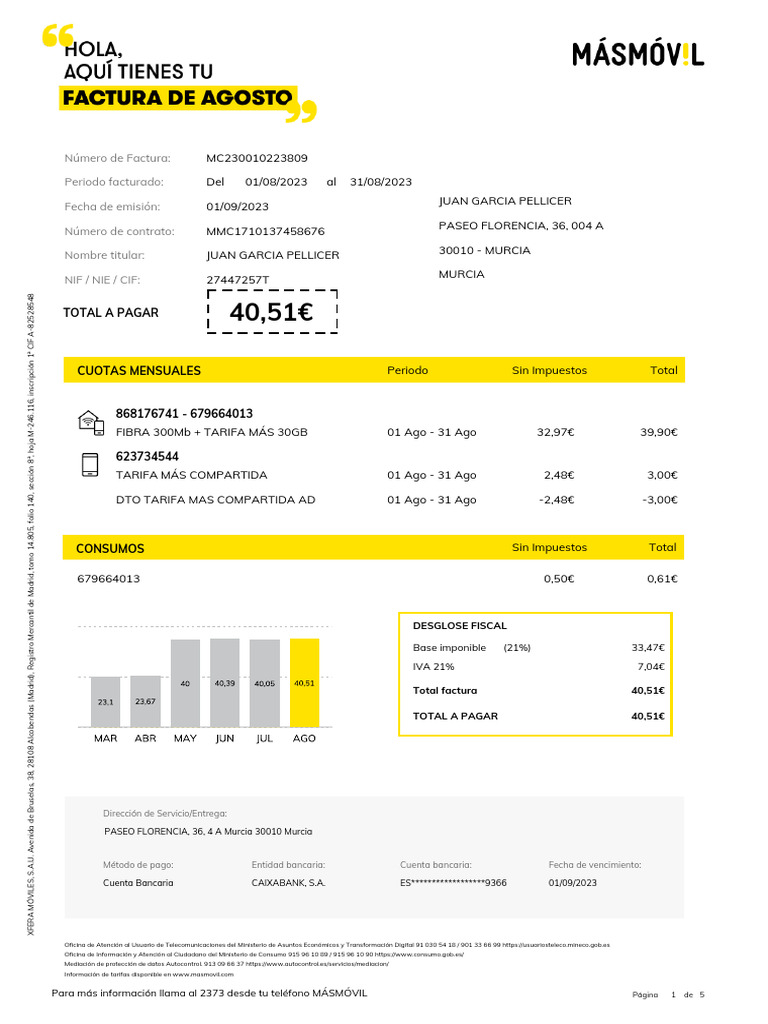Click the Sin Impuestos header in CUOTAS MENSUALES
Viewport: 768px width, 1024px height.
click(x=549, y=370)
